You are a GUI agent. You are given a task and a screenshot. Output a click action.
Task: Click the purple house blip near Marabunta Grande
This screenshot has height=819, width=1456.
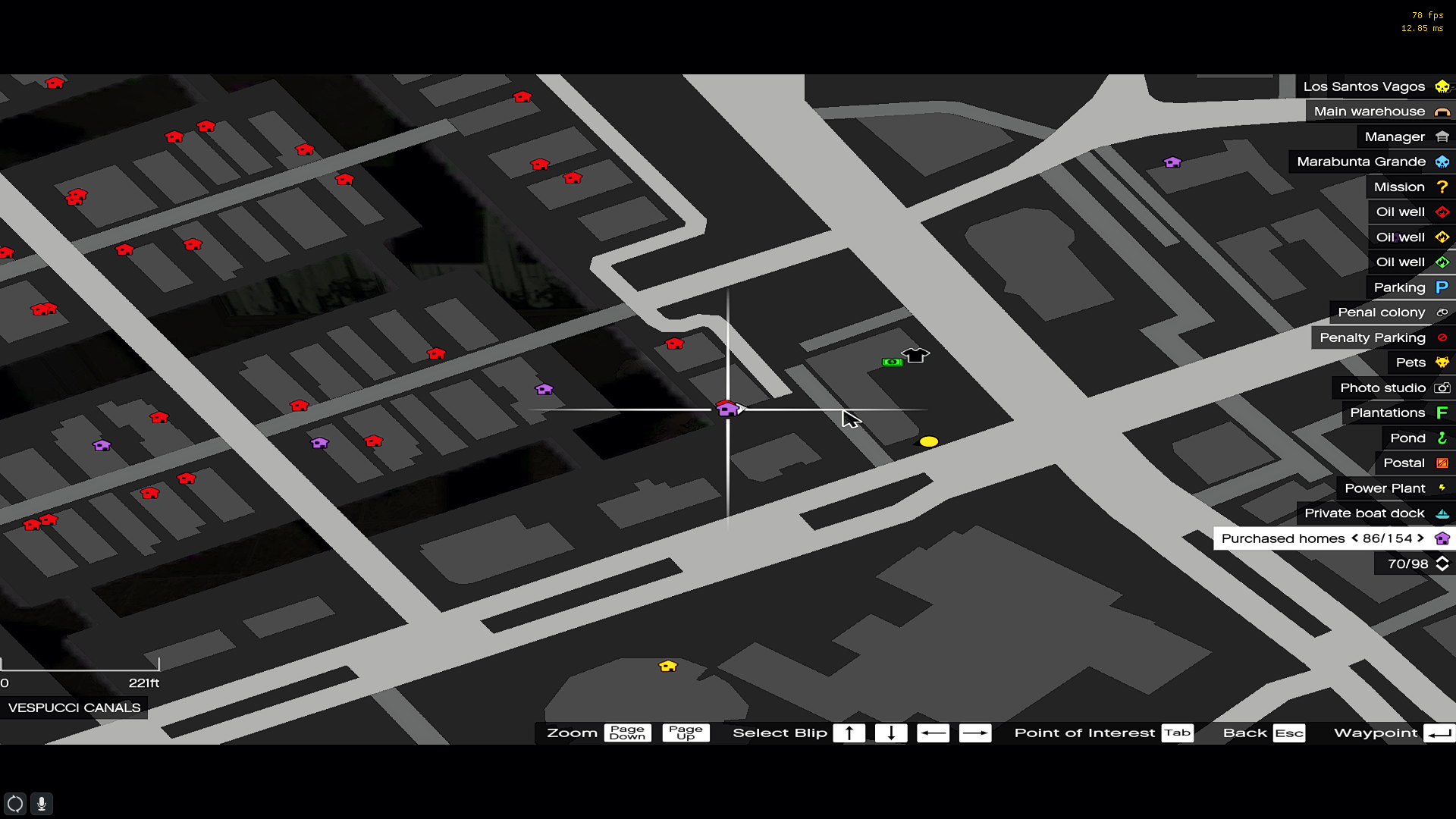point(1172,162)
